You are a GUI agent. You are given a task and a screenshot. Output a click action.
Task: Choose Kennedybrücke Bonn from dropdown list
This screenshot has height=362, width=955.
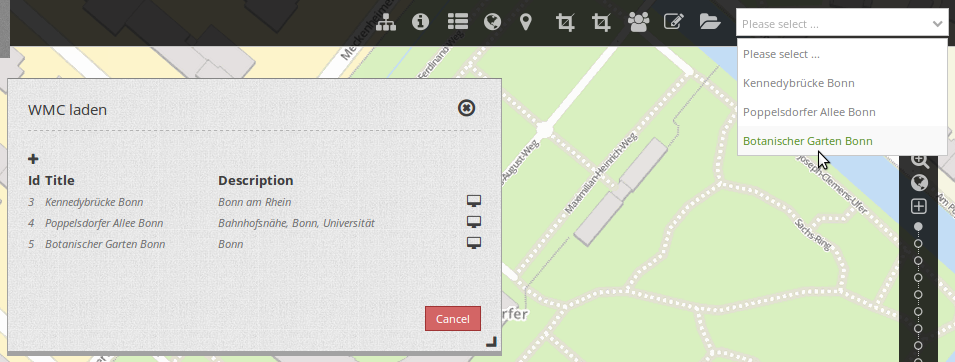tap(842, 83)
